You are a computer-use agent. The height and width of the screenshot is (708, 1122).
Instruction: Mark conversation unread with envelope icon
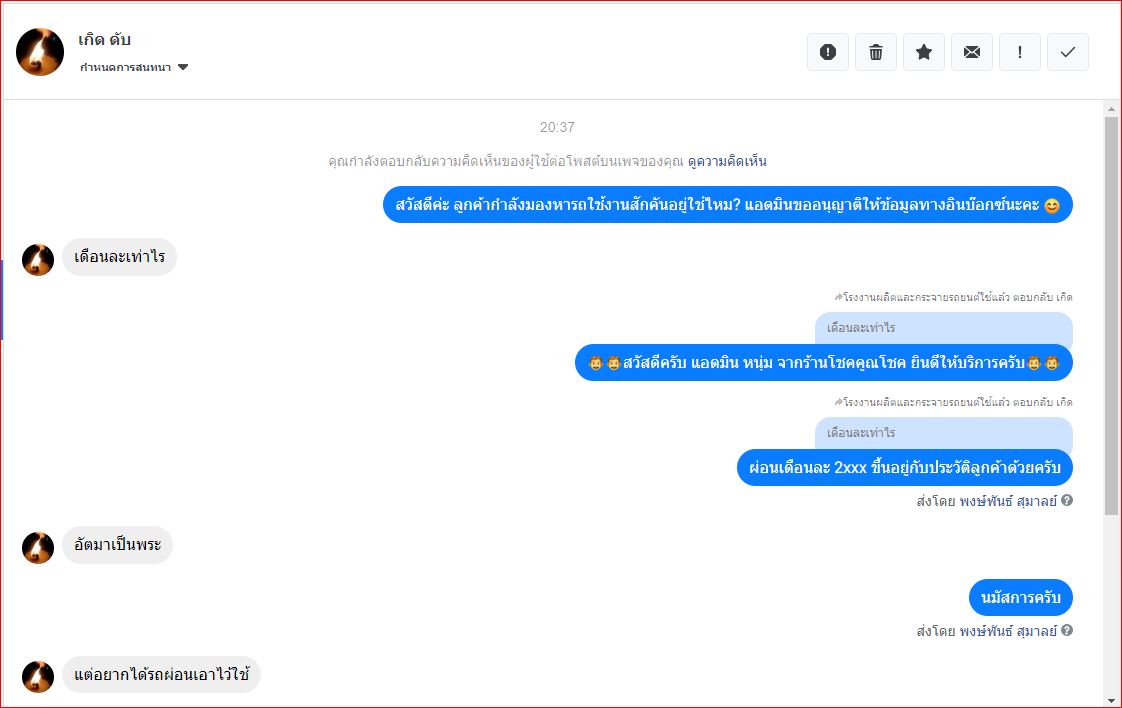pyautogui.click(x=972, y=52)
